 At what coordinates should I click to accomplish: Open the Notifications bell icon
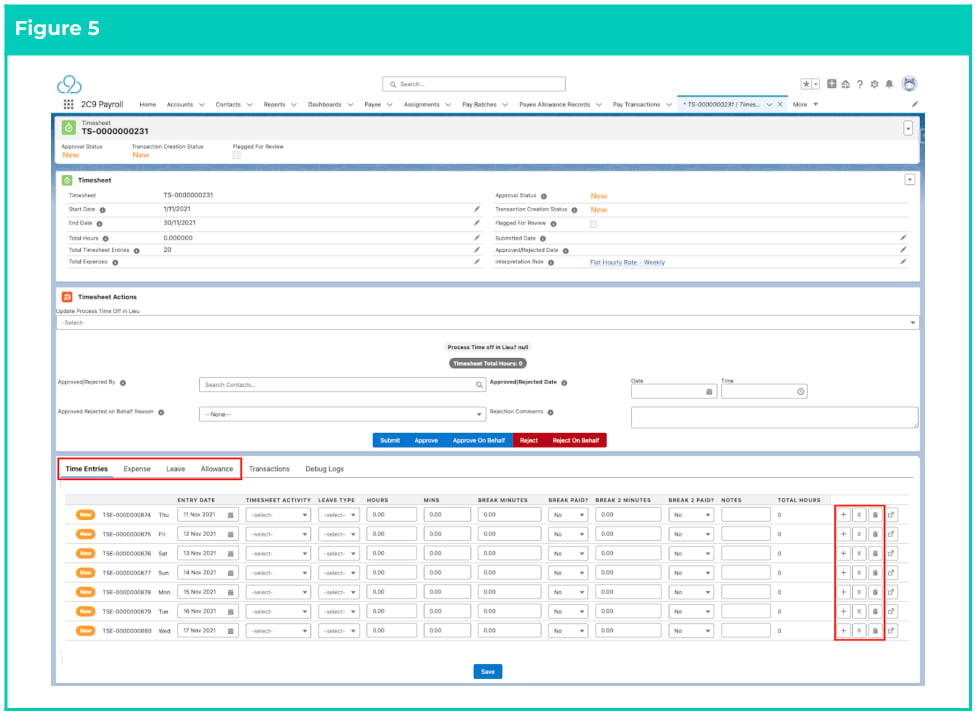coord(889,84)
